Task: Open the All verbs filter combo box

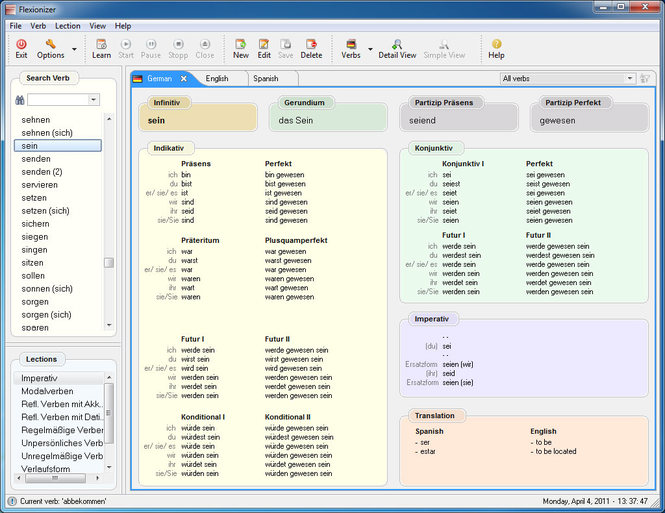Action: (x=567, y=78)
